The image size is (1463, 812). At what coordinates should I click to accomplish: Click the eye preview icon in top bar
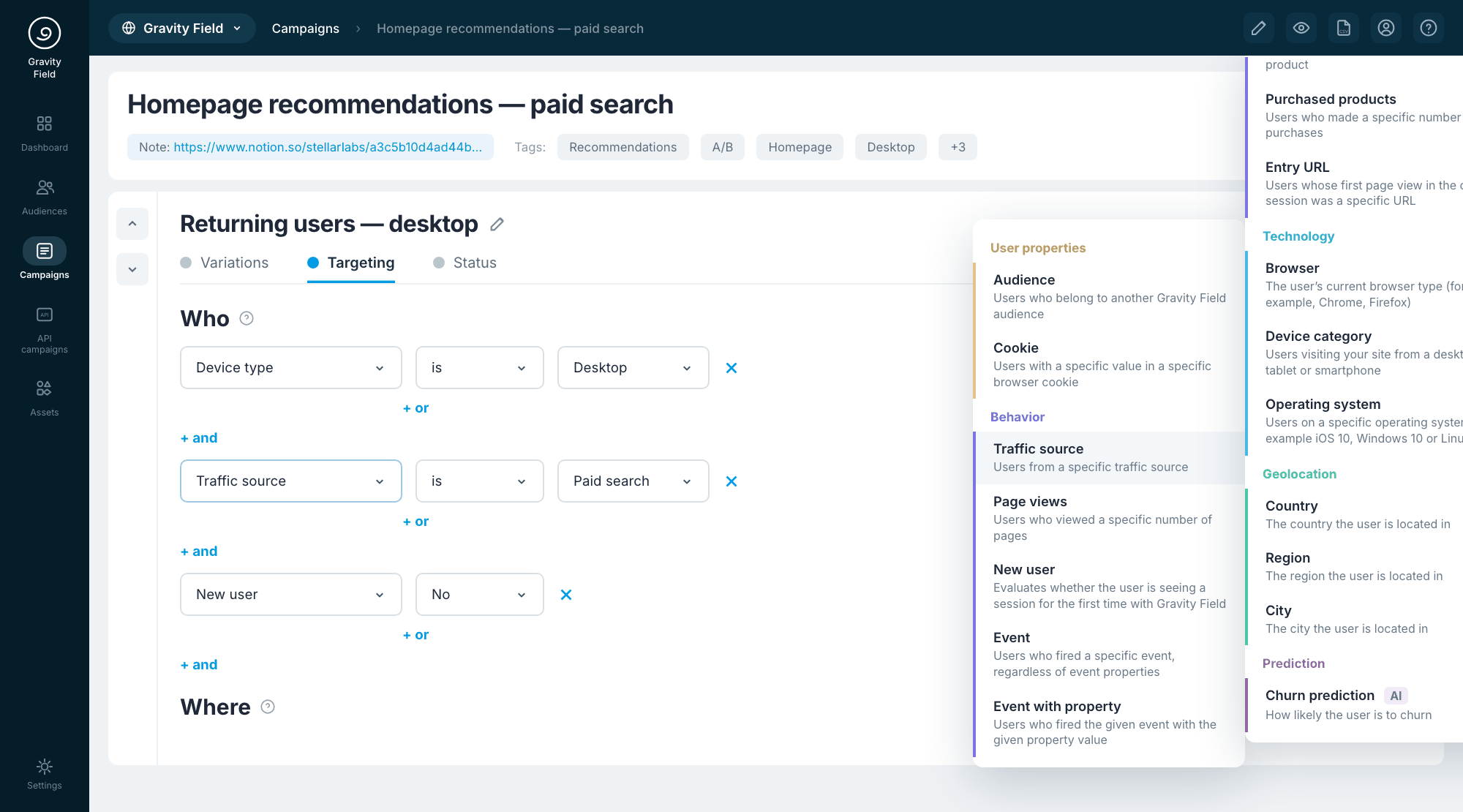pos(1301,29)
